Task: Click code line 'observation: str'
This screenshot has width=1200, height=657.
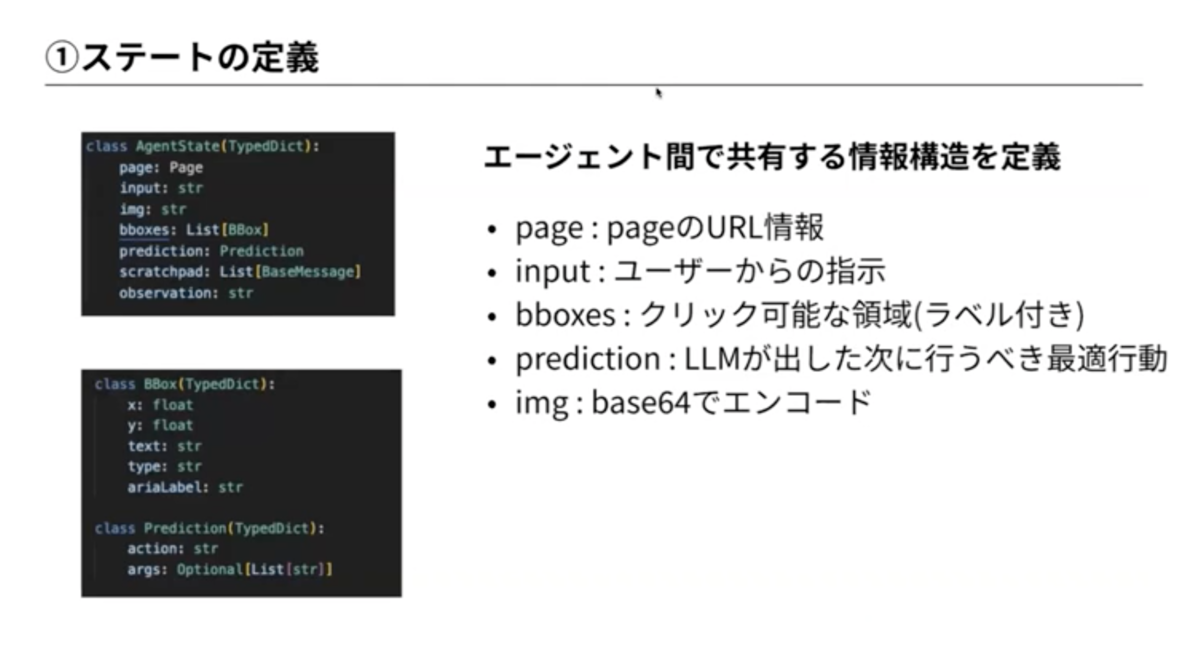Action: point(186,293)
